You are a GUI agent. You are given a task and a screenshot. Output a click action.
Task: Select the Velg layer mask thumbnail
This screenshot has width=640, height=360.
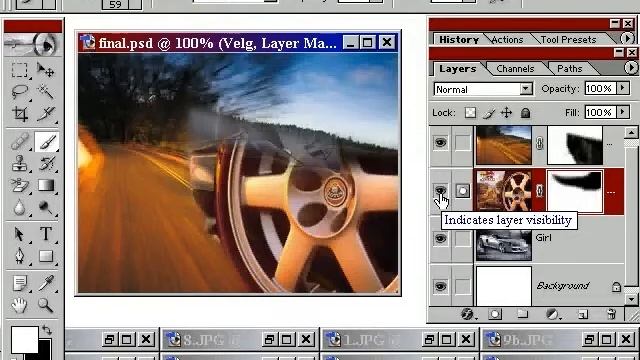click(x=575, y=192)
